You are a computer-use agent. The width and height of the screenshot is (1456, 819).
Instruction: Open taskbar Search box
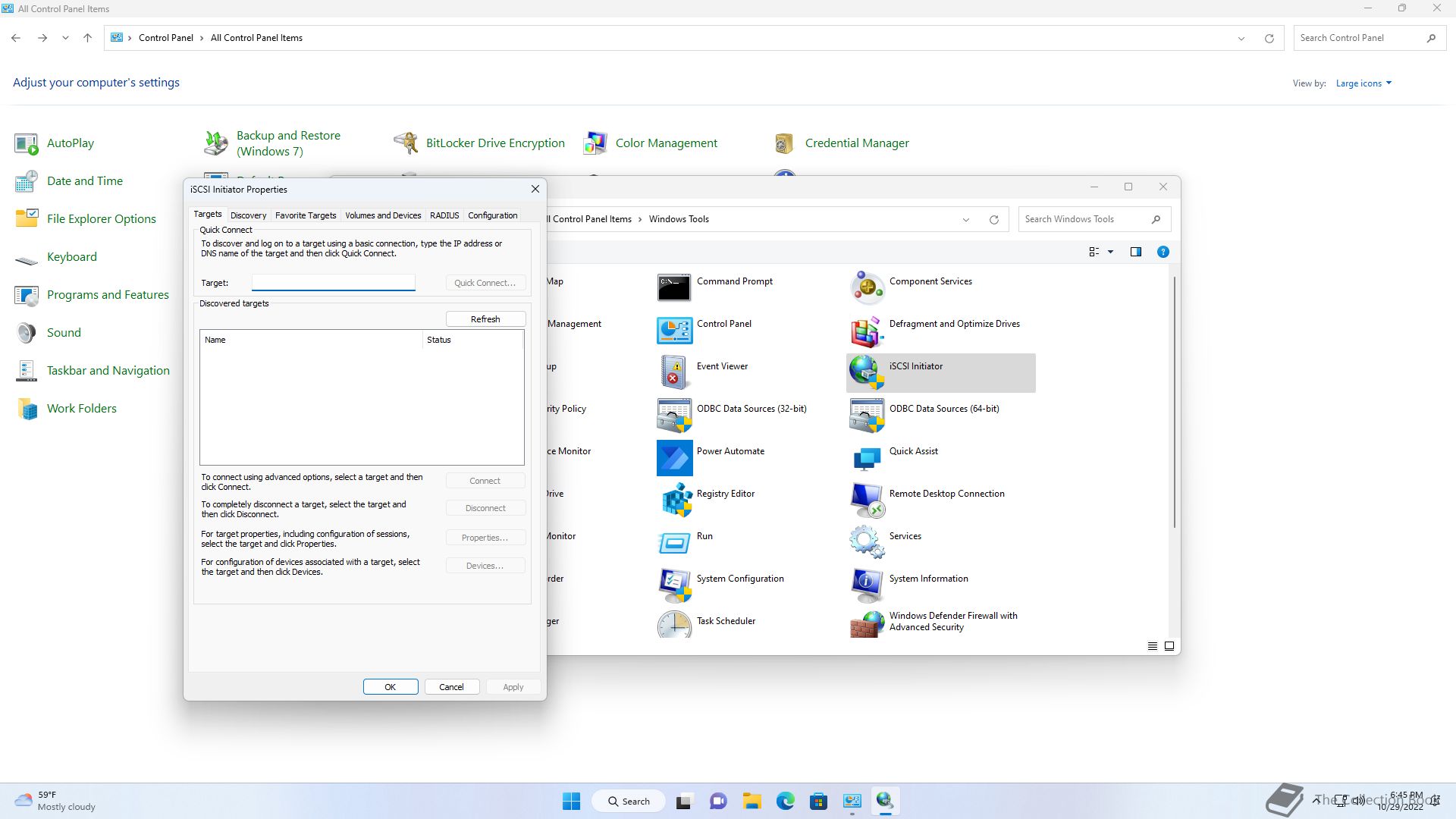tap(629, 801)
